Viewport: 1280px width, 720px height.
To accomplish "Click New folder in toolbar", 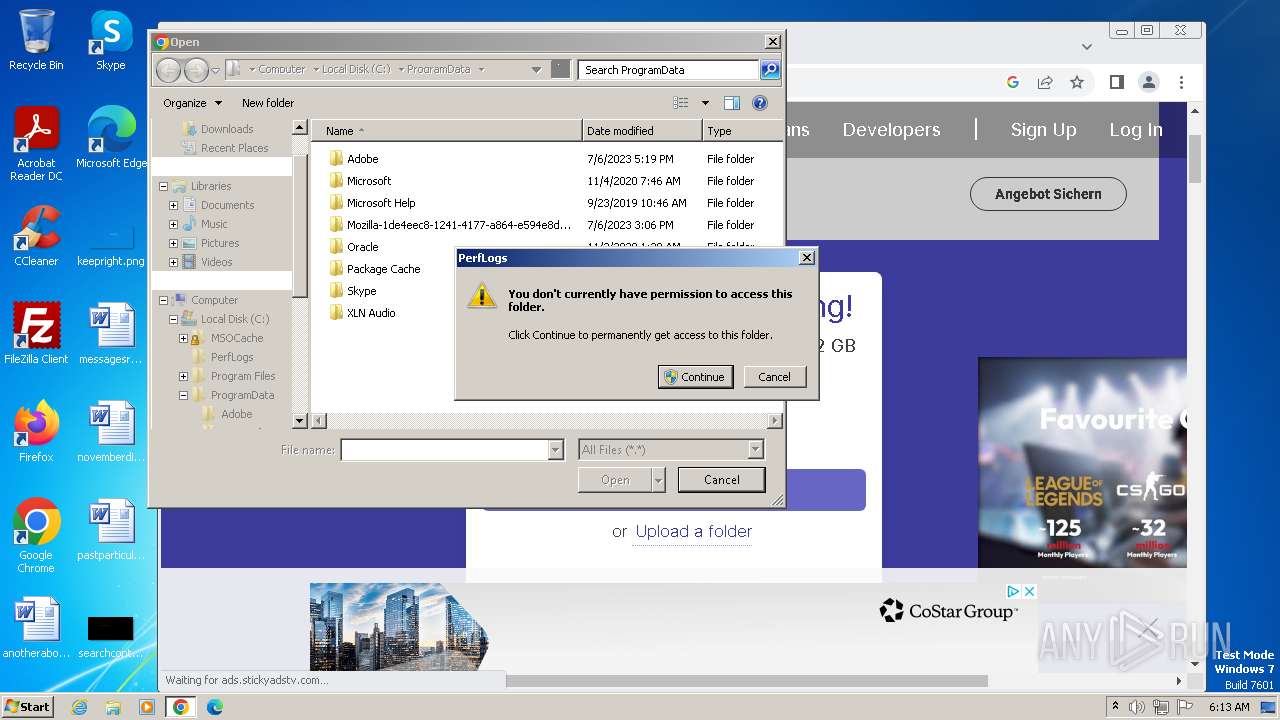I will 268,103.
